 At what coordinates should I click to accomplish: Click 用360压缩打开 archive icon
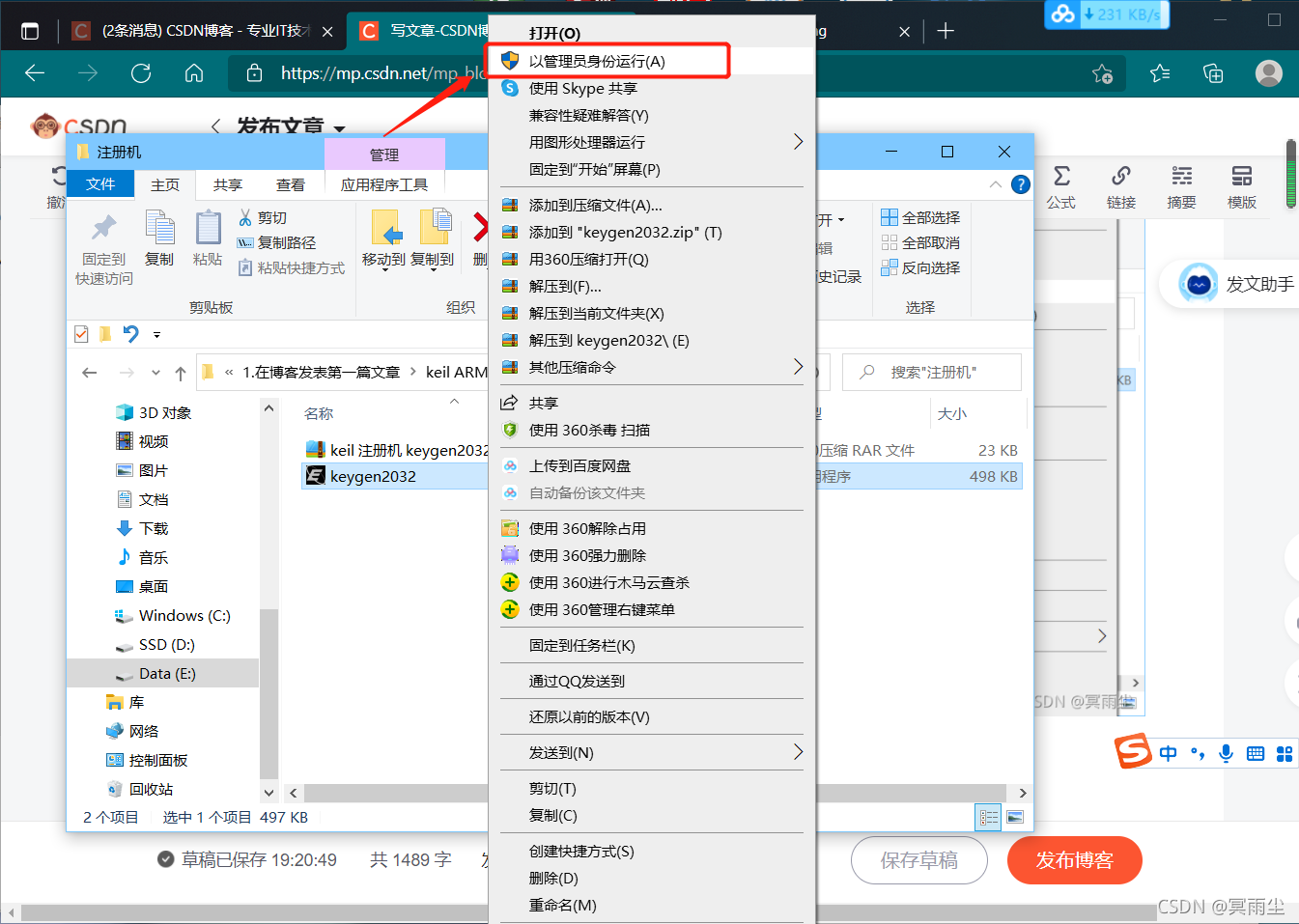tap(510, 259)
